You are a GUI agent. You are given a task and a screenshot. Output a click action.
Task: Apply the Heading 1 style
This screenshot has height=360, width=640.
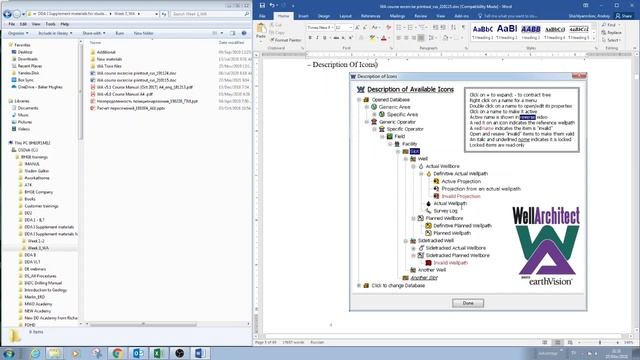click(482, 32)
